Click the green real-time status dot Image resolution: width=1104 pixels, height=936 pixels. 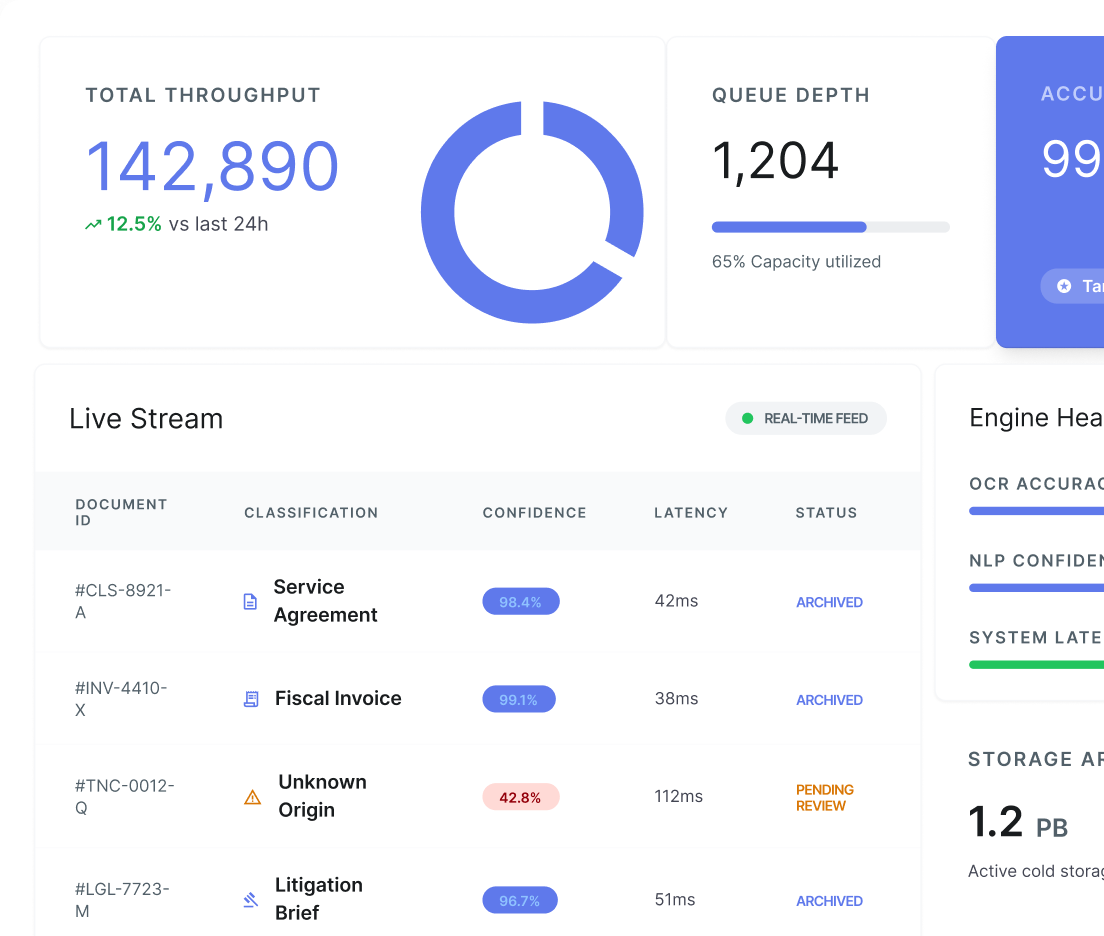(x=748, y=418)
